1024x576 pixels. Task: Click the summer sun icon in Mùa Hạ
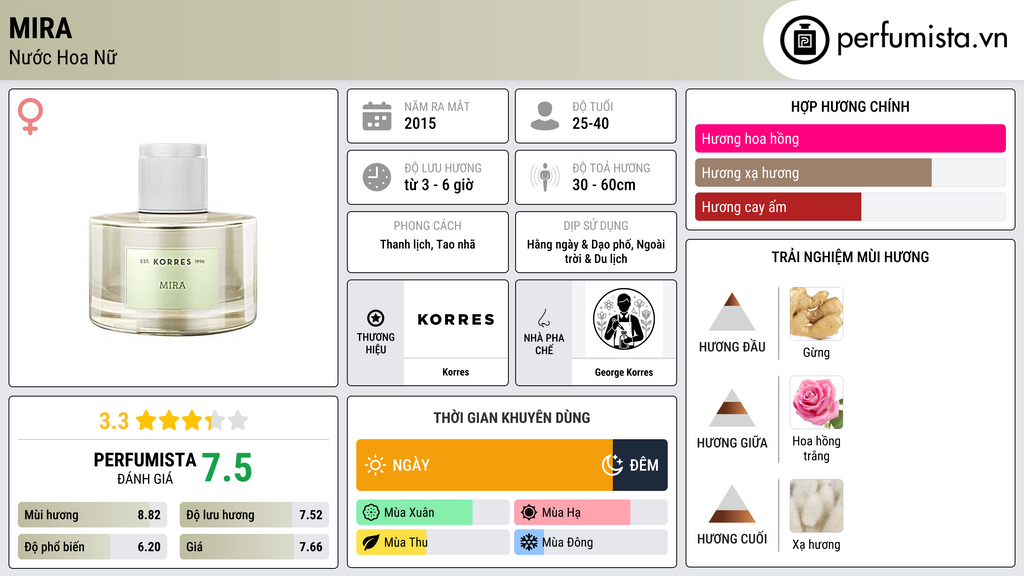(x=529, y=513)
